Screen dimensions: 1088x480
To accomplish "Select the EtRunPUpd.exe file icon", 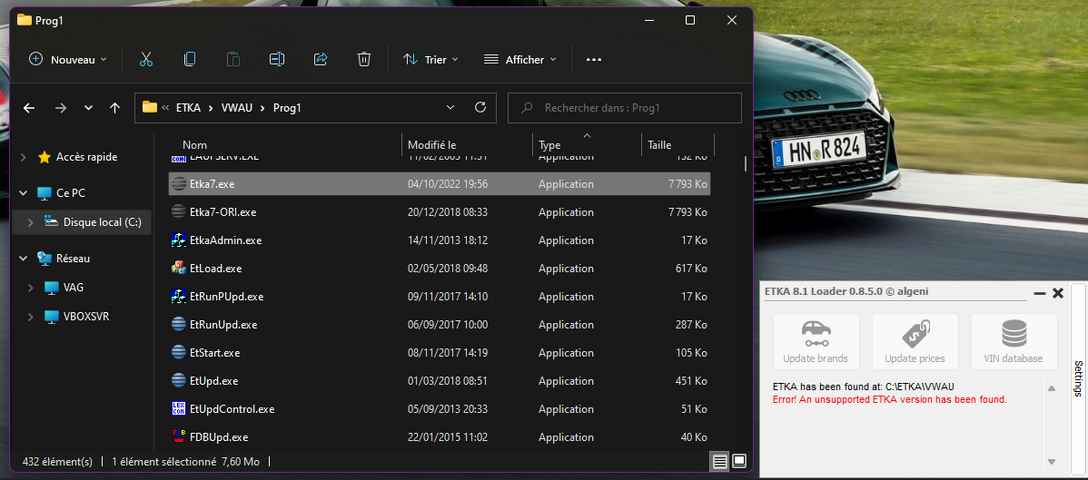I will [x=178, y=296].
